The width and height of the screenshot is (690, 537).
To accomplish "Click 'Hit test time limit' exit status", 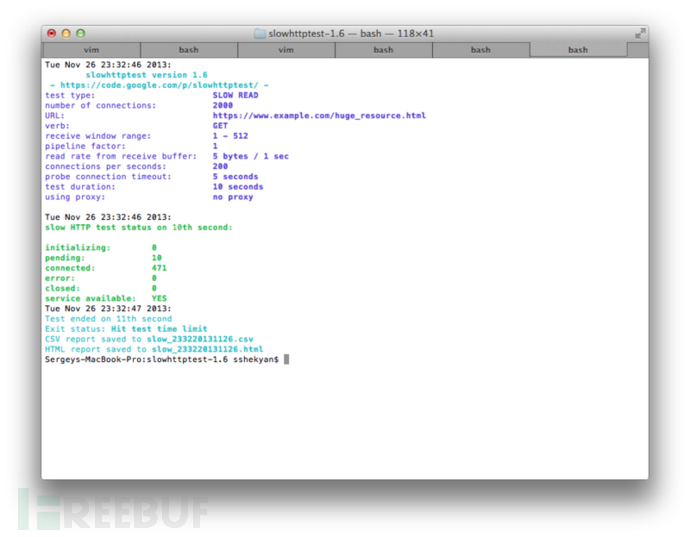I will (x=159, y=329).
